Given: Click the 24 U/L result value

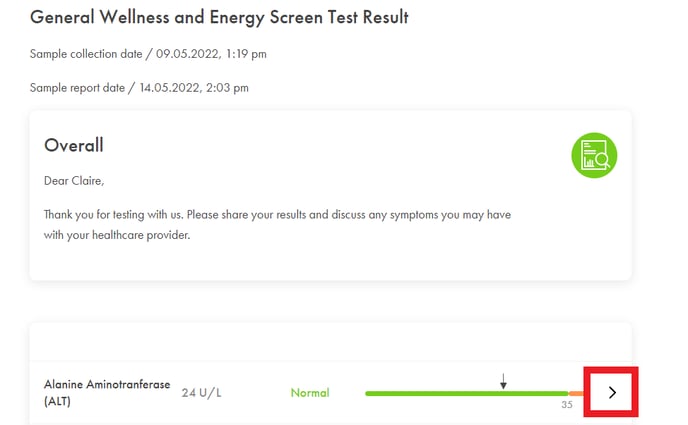Looking at the screenshot, I should pos(201,393).
